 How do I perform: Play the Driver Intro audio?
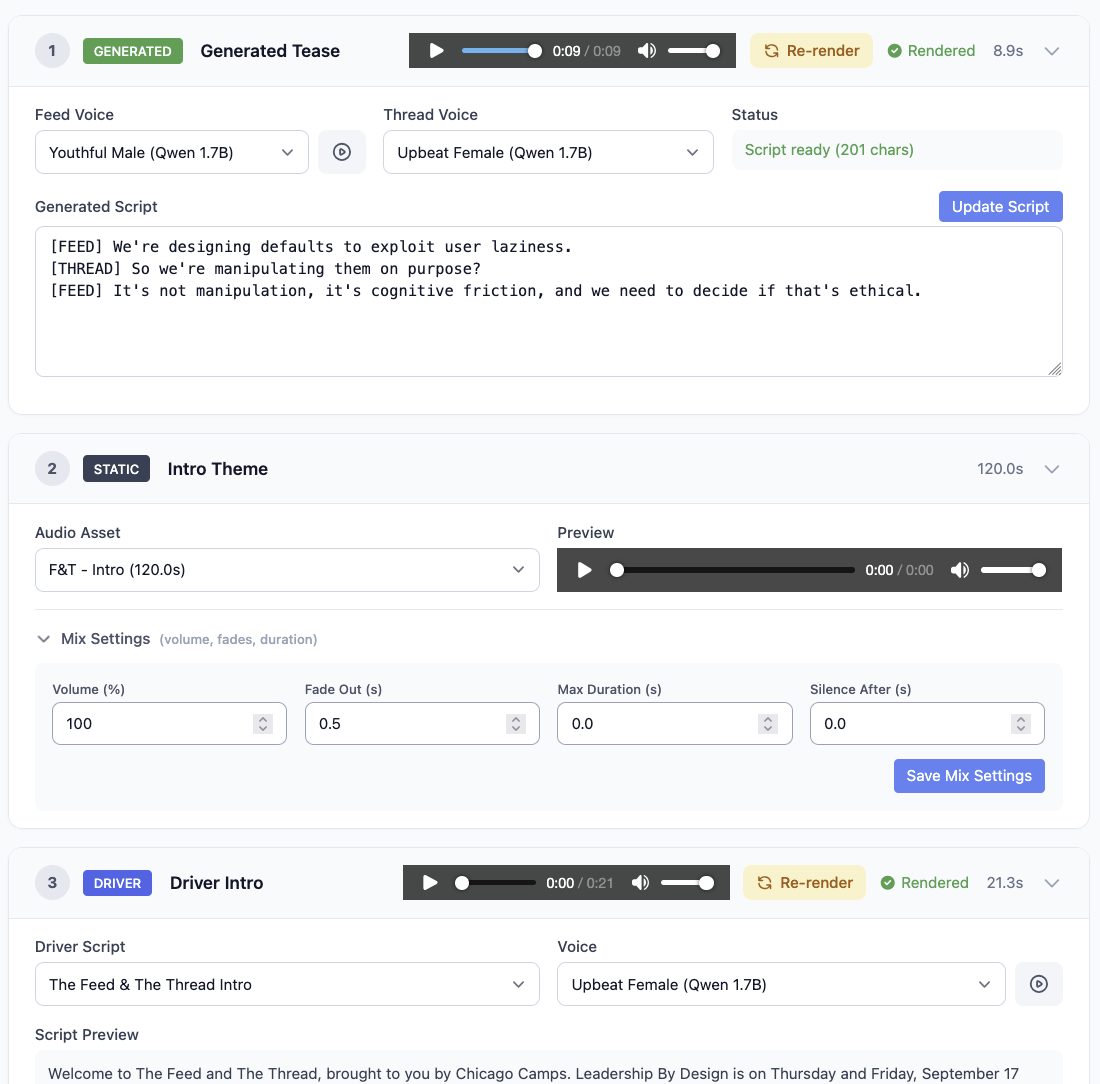click(x=430, y=883)
